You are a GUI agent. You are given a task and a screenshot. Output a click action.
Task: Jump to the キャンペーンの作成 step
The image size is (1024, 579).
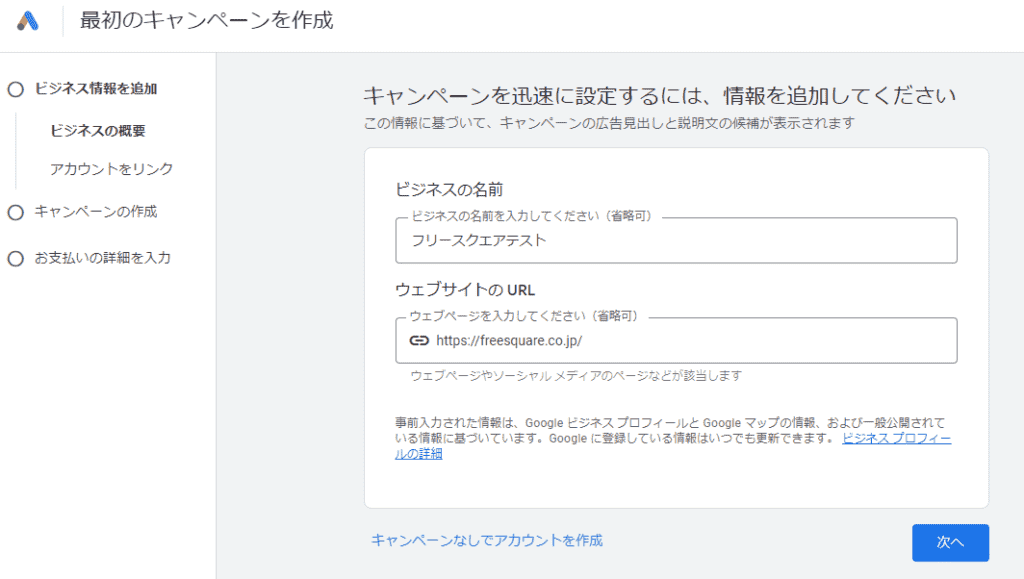tap(95, 212)
